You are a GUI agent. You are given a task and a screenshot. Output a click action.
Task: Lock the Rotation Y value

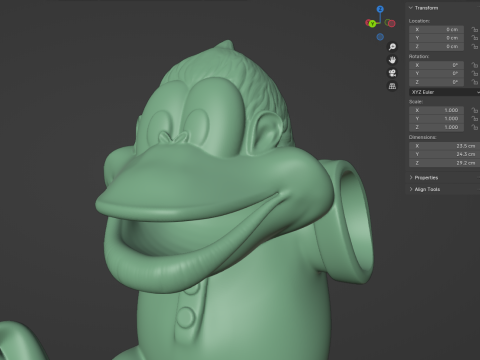coord(475,73)
